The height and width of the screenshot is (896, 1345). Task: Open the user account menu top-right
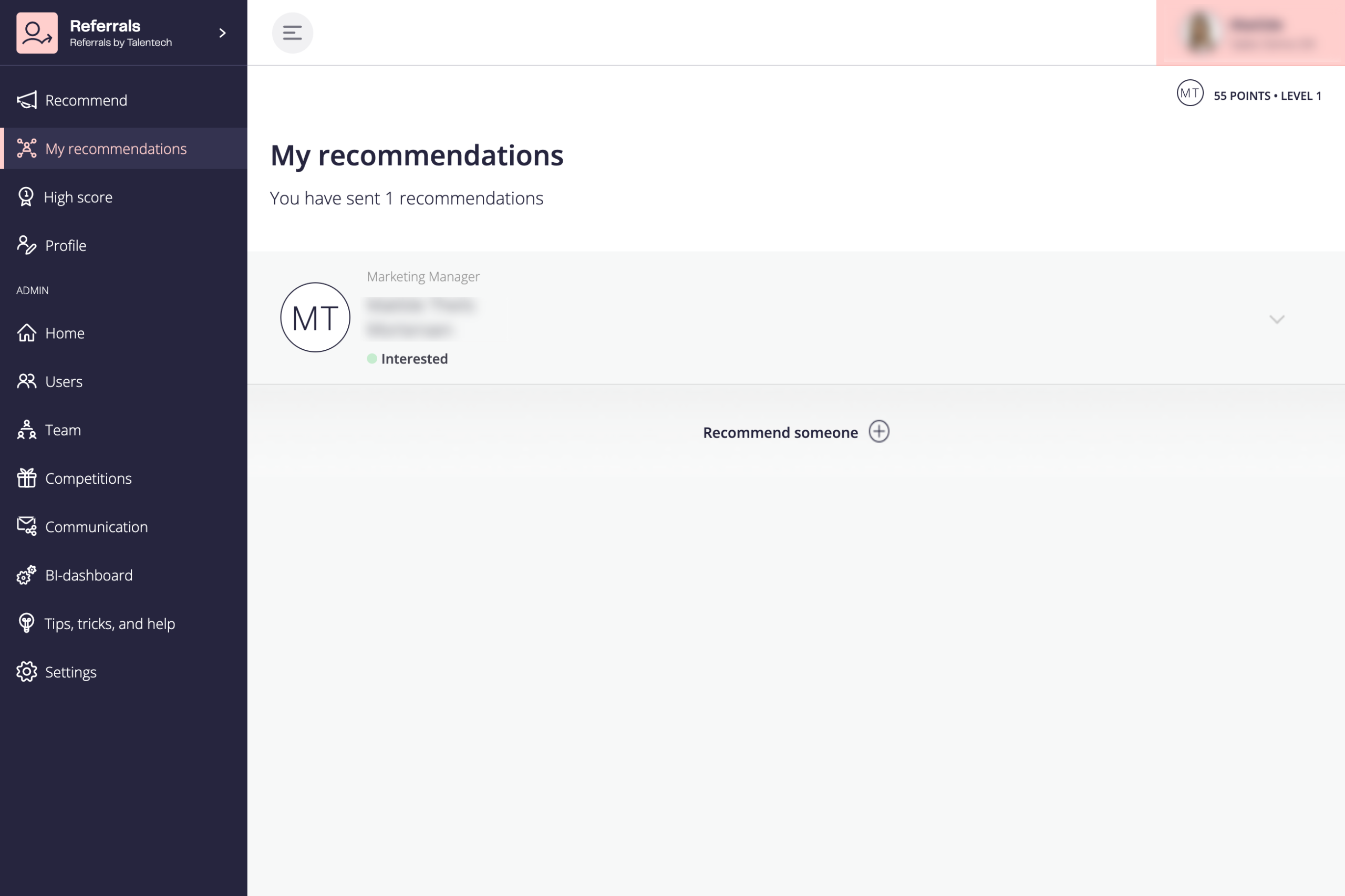[1250, 33]
